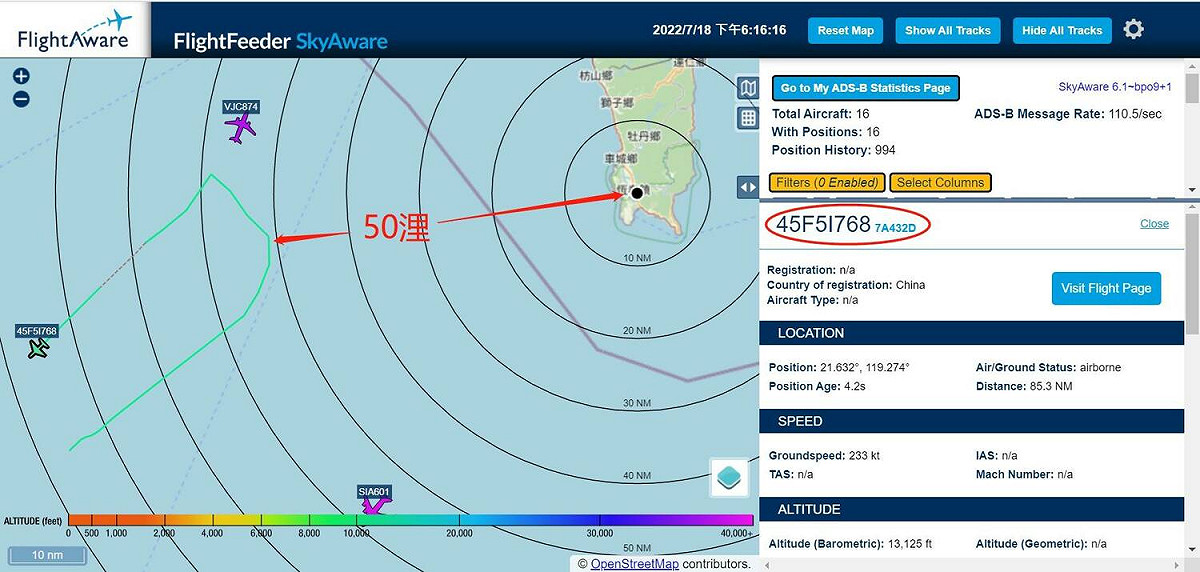Click the 7A432D hex code link
The width and height of the screenshot is (1200, 572).
pyautogui.click(x=895, y=227)
